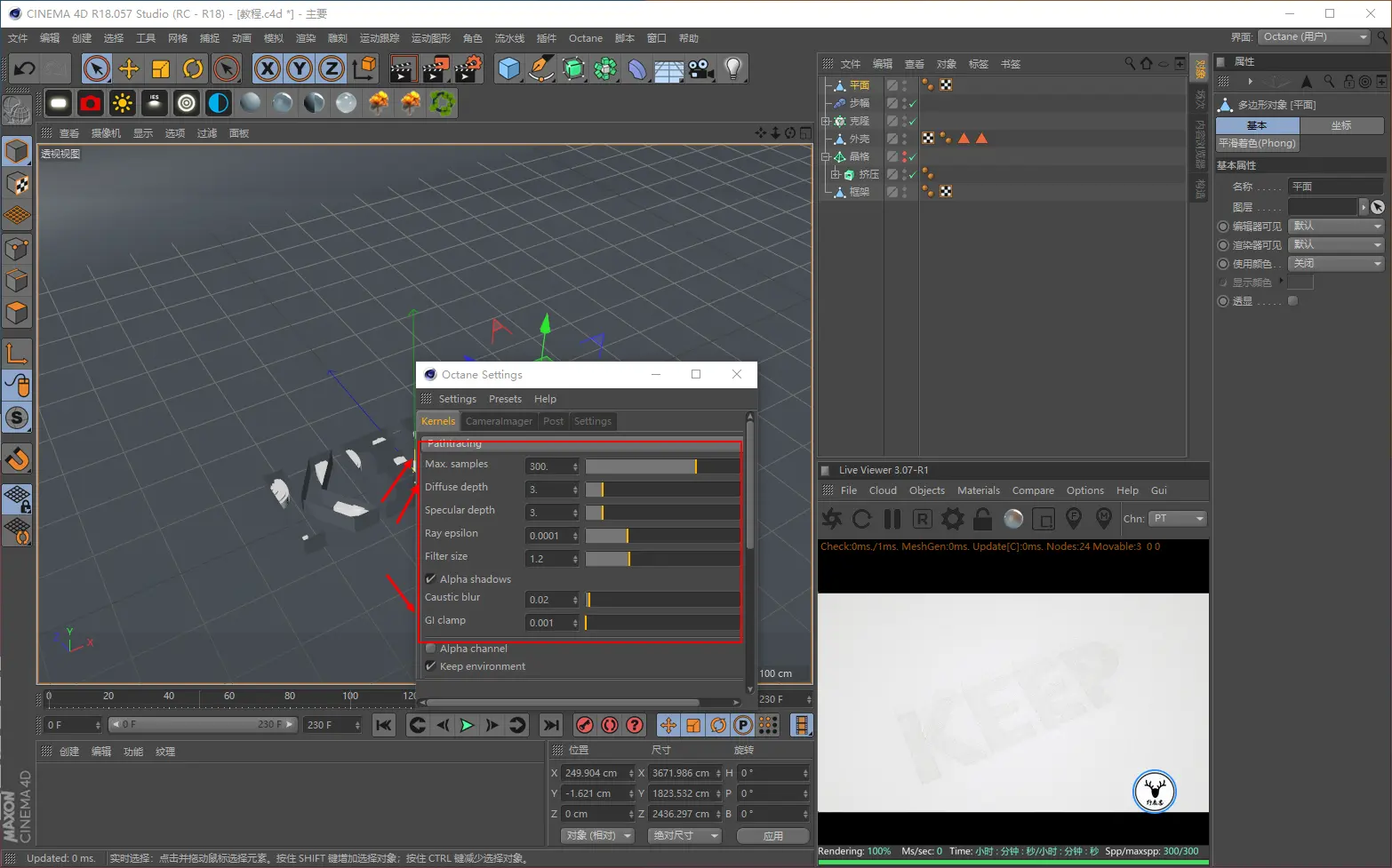1392x868 pixels.
Task: Open the Octane menu in menu bar
Action: [x=585, y=38]
